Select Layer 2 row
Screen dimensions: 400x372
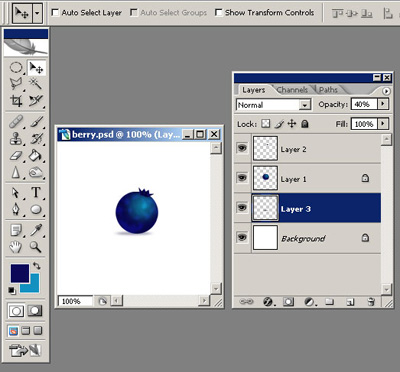[307, 148]
